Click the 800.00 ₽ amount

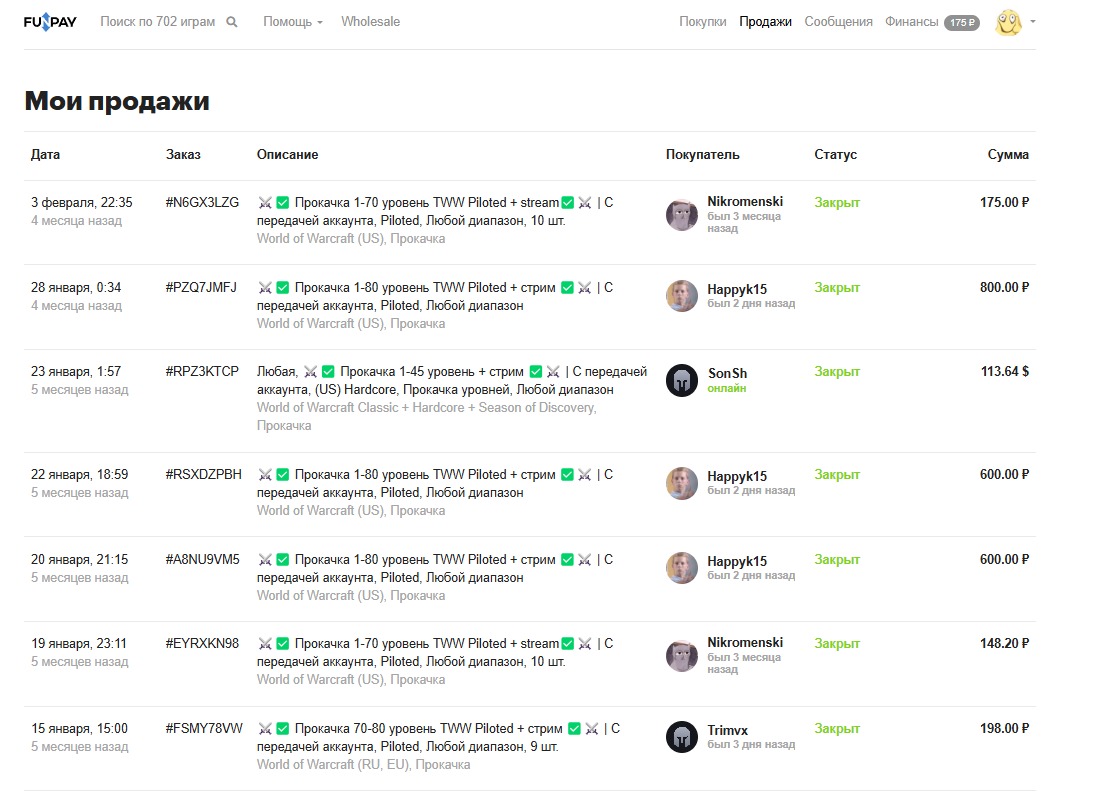pyautogui.click(x=1004, y=287)
